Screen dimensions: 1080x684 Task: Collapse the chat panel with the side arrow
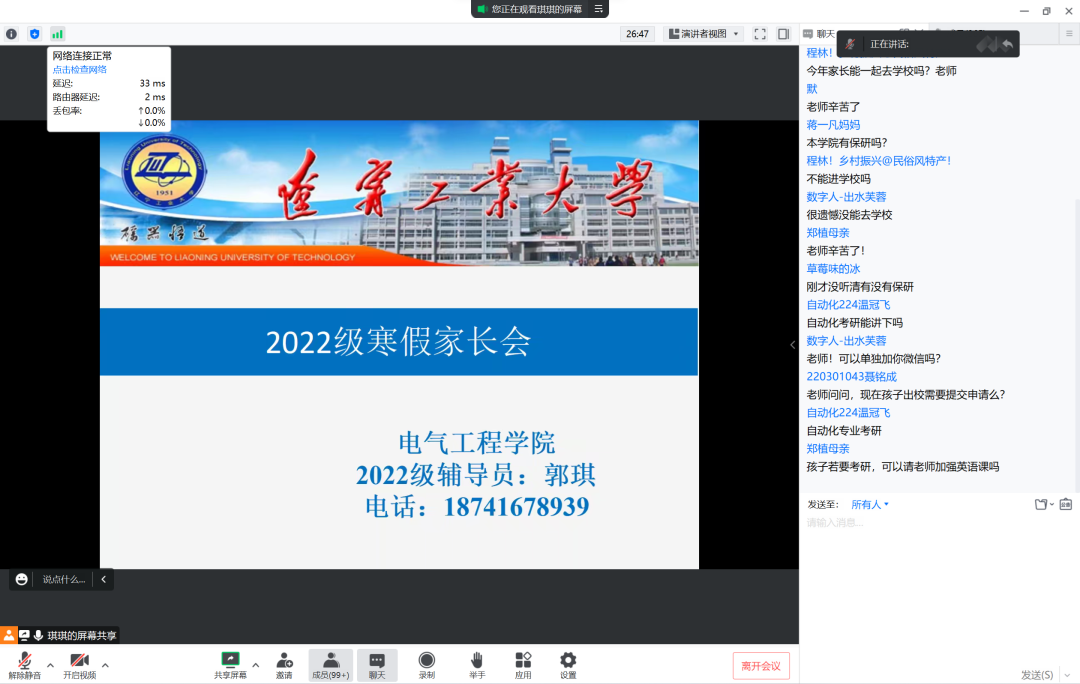point(792,344)
